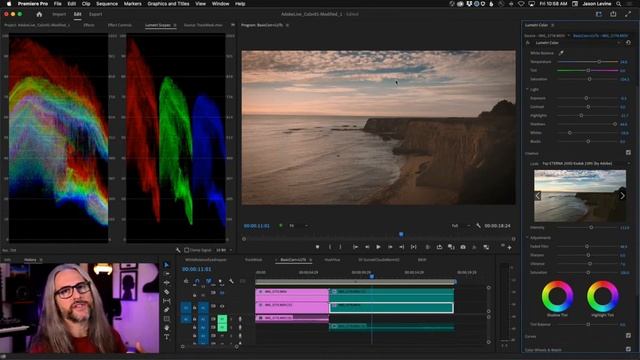Open scopes bit depth dropdown
The image size is (640, 360).
click(x=224, y=250)
